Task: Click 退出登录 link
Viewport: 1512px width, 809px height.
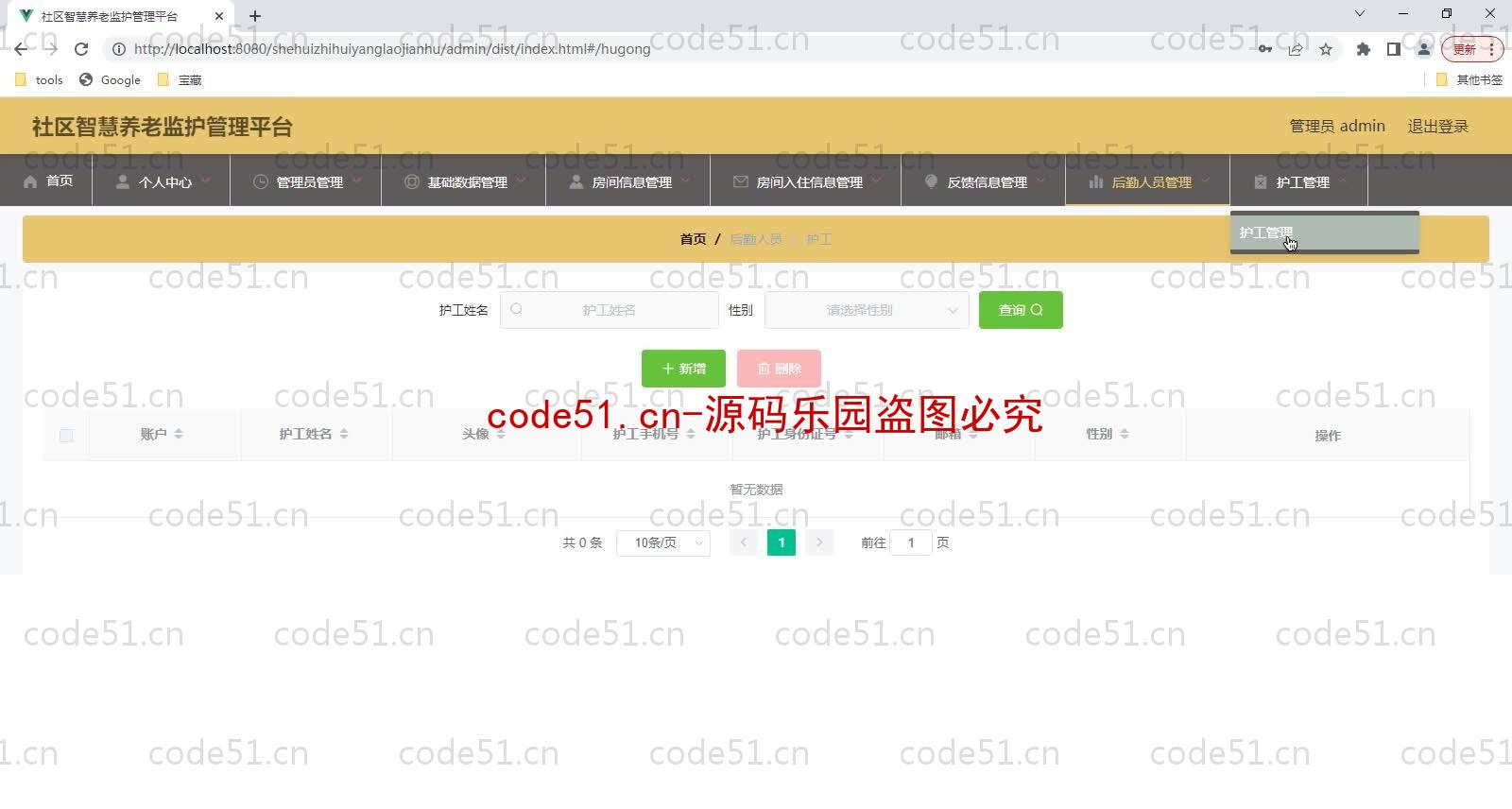Action: [1438, 127]
